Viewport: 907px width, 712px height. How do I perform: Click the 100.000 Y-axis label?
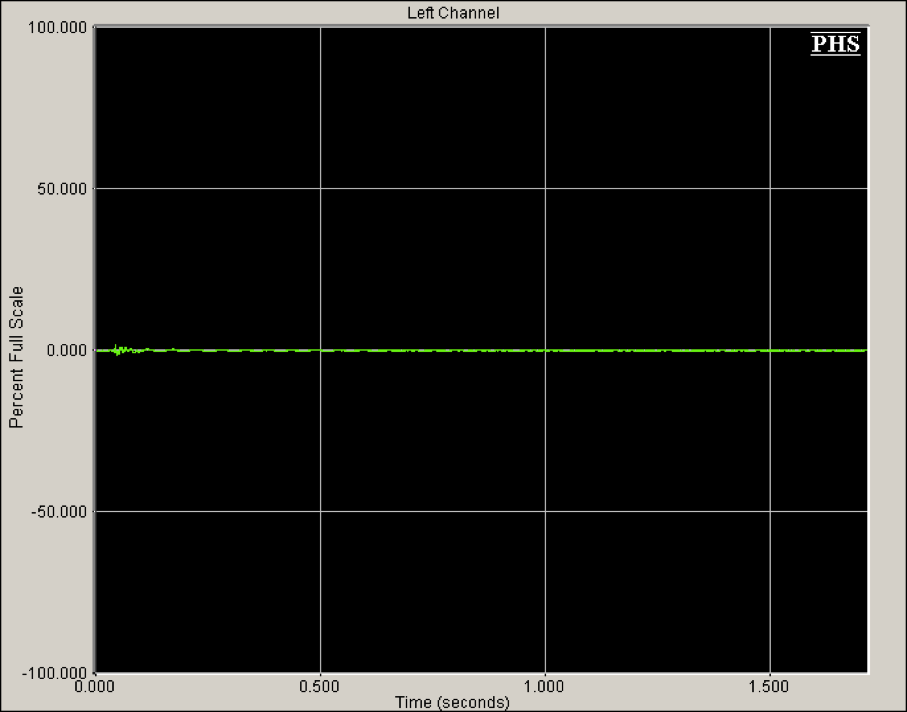click(57, 27)
